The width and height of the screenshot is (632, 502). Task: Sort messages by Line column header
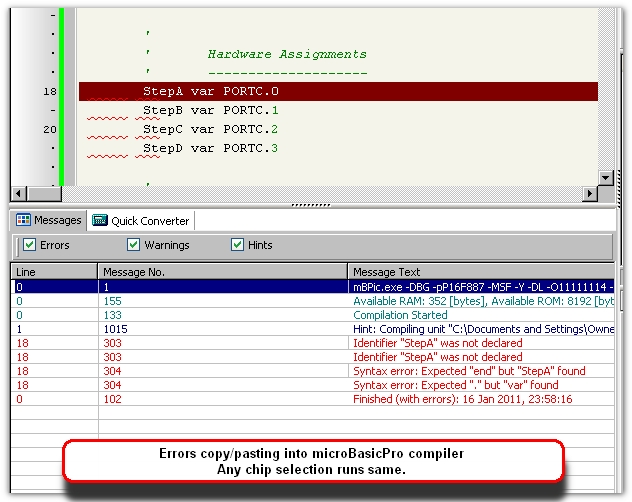click(x=54, y=271)
